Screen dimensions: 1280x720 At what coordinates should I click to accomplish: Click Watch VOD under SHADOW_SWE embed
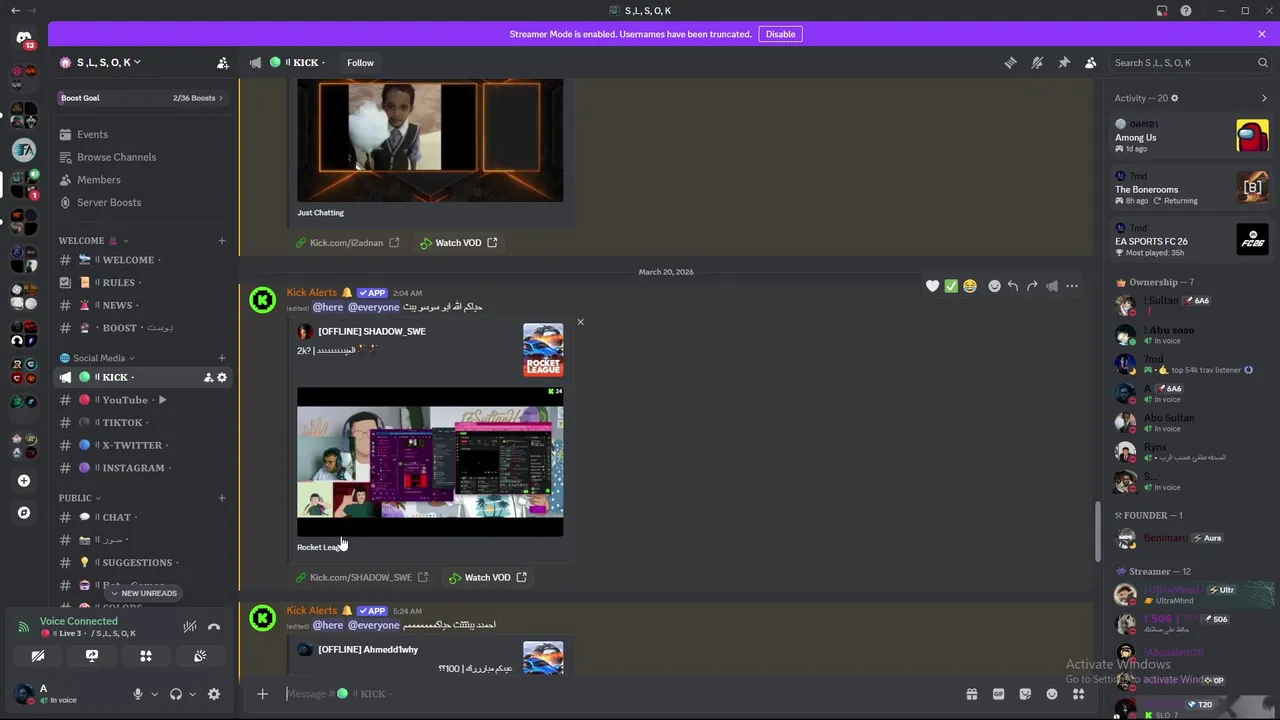tap(487, 577)
